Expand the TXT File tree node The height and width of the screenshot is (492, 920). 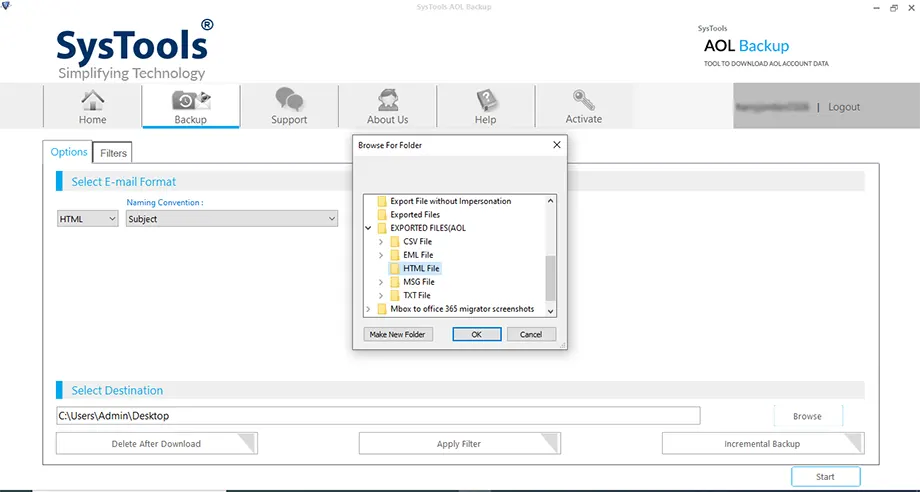click(x=381, y=296)
